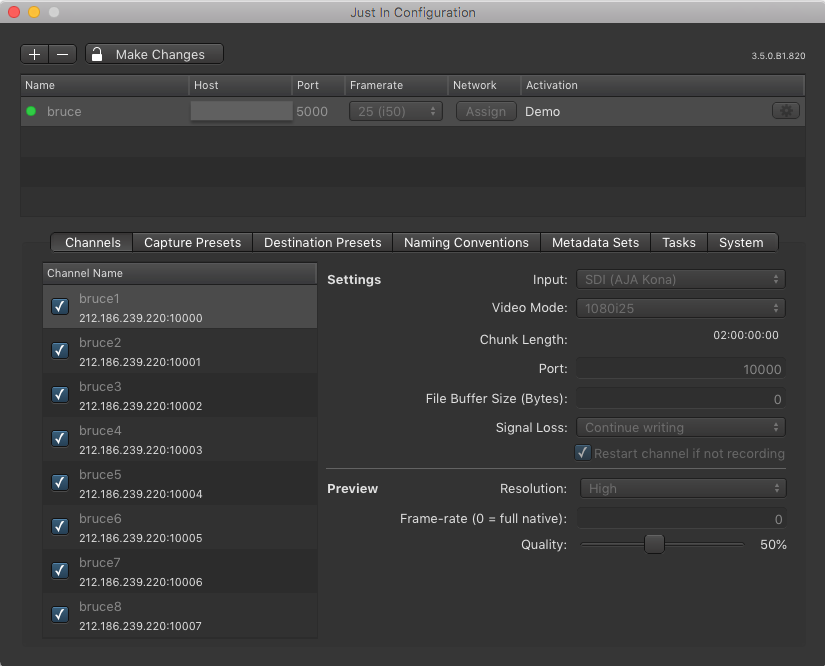
Task: Click the Quality slider handle
Action: 654,544
